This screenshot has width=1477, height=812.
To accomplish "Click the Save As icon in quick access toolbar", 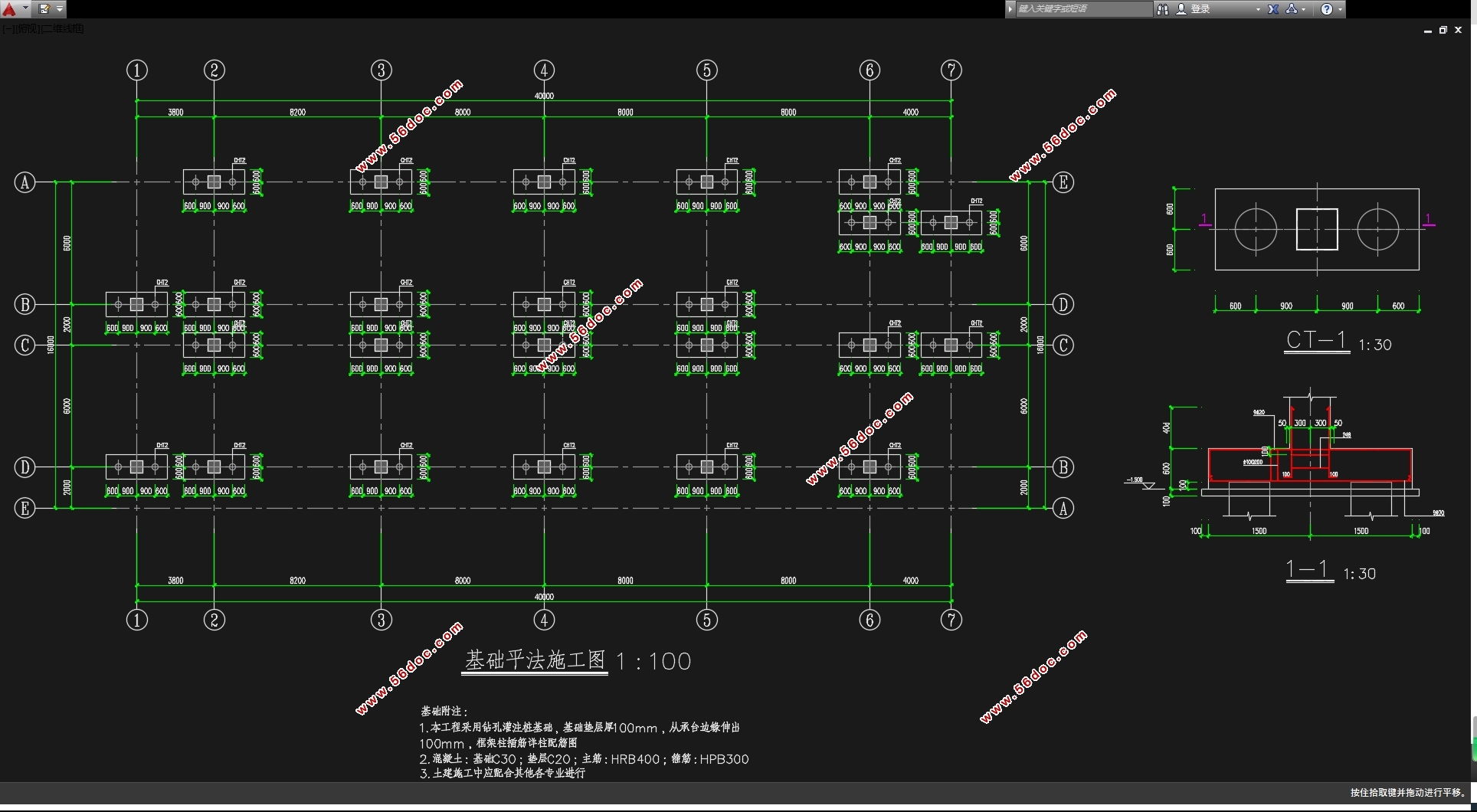I will (x=44, y=9).
